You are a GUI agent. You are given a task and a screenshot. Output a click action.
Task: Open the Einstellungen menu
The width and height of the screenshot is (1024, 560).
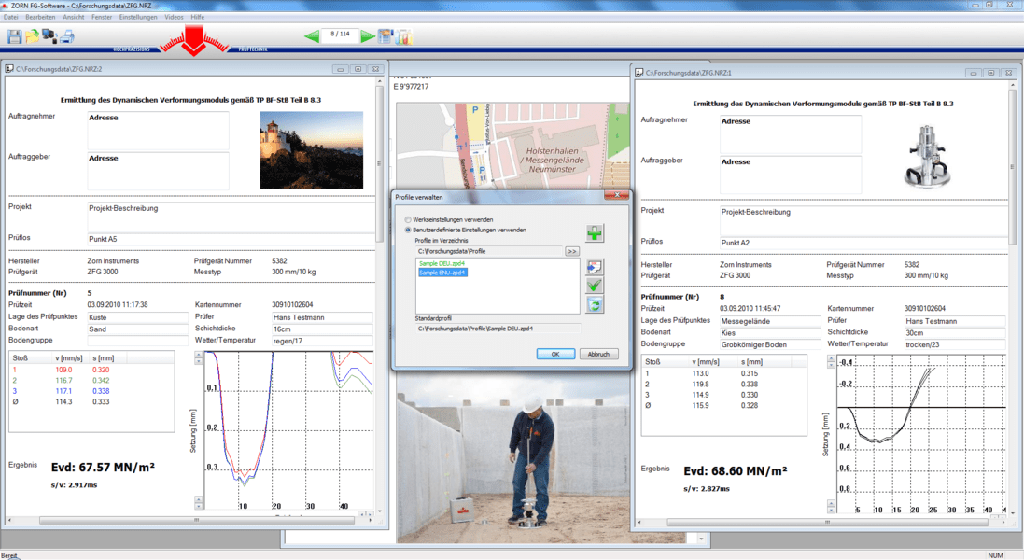coord(138,17)
